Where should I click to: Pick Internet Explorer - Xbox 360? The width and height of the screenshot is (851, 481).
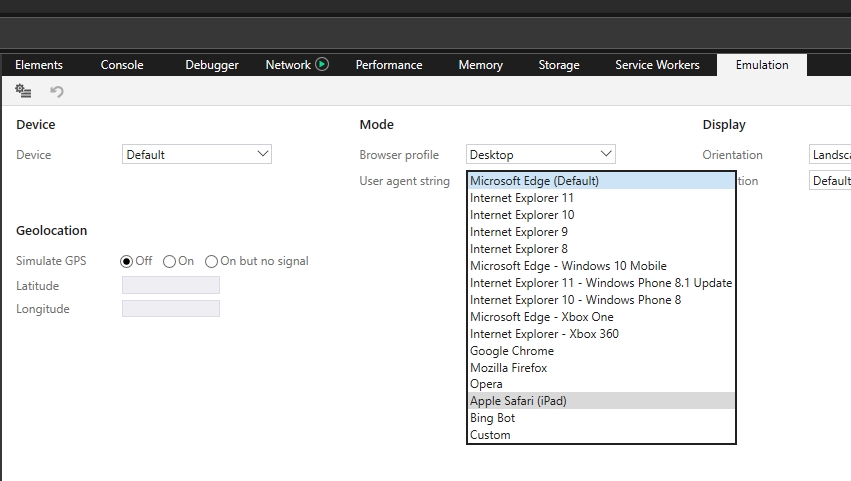[601, 333]
